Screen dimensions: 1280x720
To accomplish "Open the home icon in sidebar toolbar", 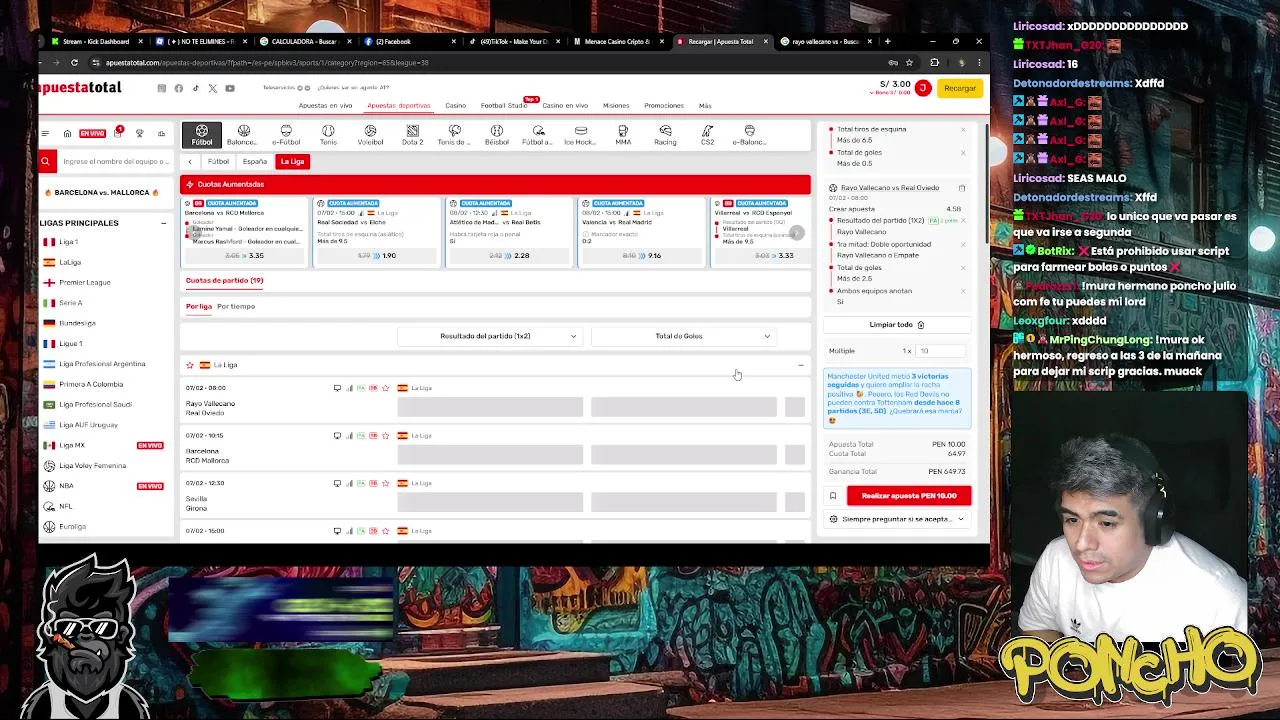I will [67, 134].
